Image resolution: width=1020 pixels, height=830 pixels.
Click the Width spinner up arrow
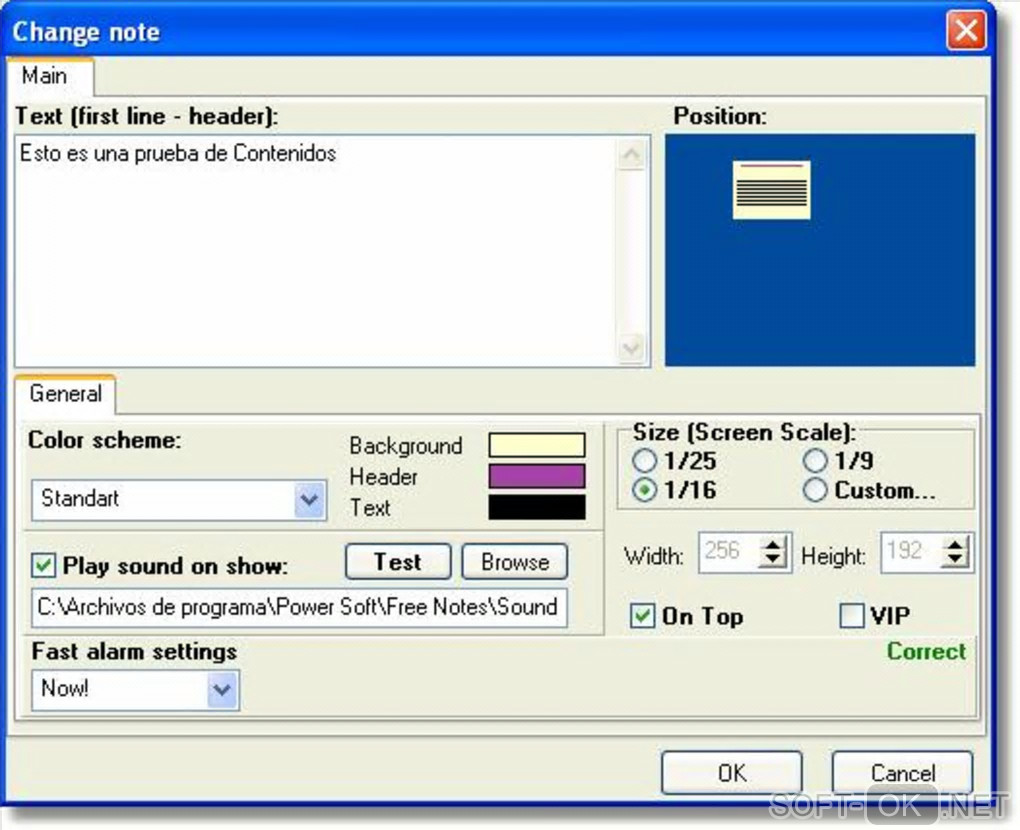773,545
